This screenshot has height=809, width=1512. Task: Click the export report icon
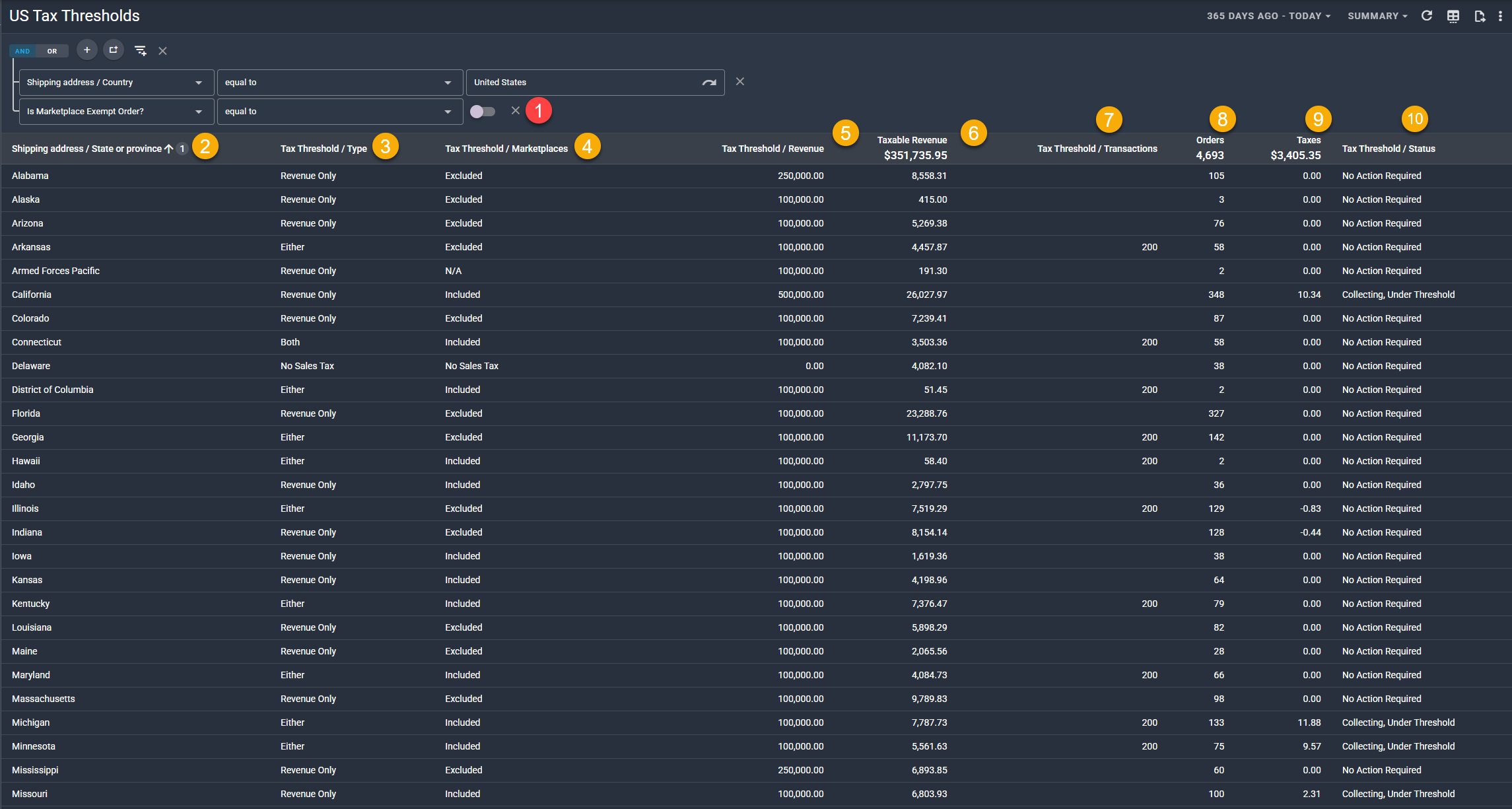coord(1480,16)
